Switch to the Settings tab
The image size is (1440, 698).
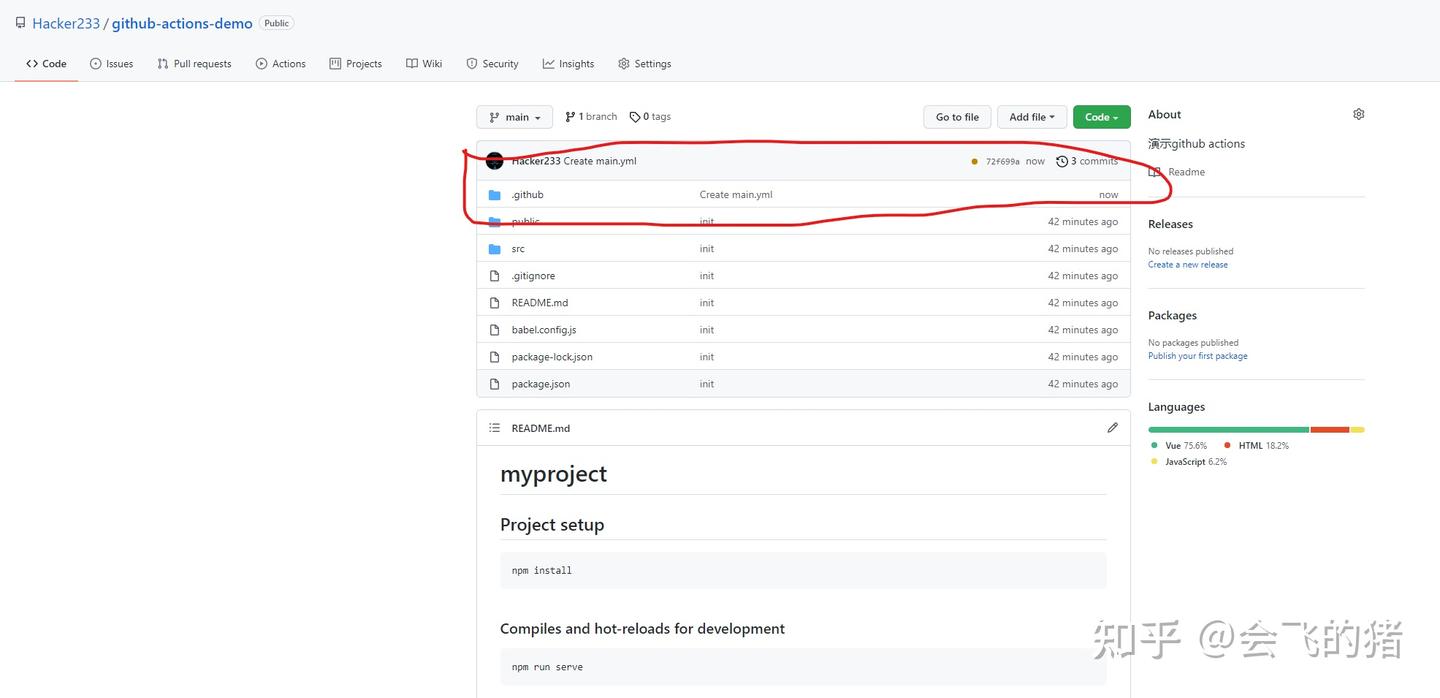(x=644, y=63)
